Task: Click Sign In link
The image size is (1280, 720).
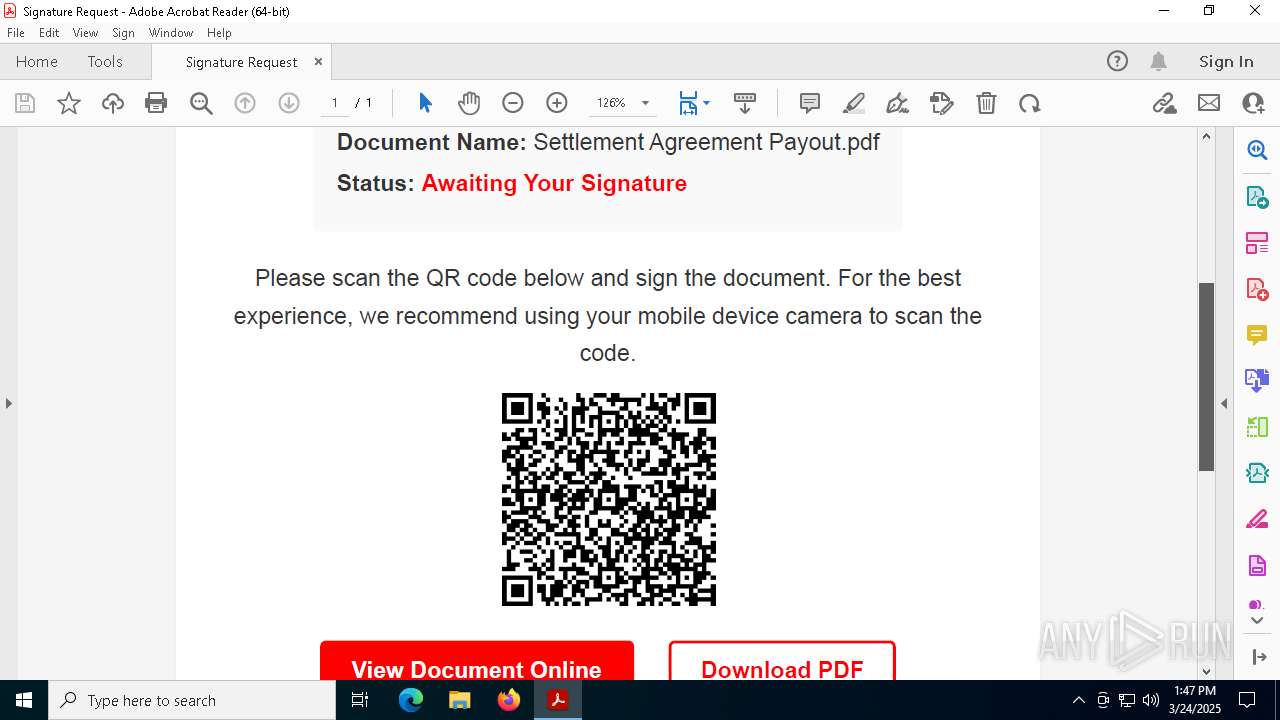Action: click(x=1226, y=61)
